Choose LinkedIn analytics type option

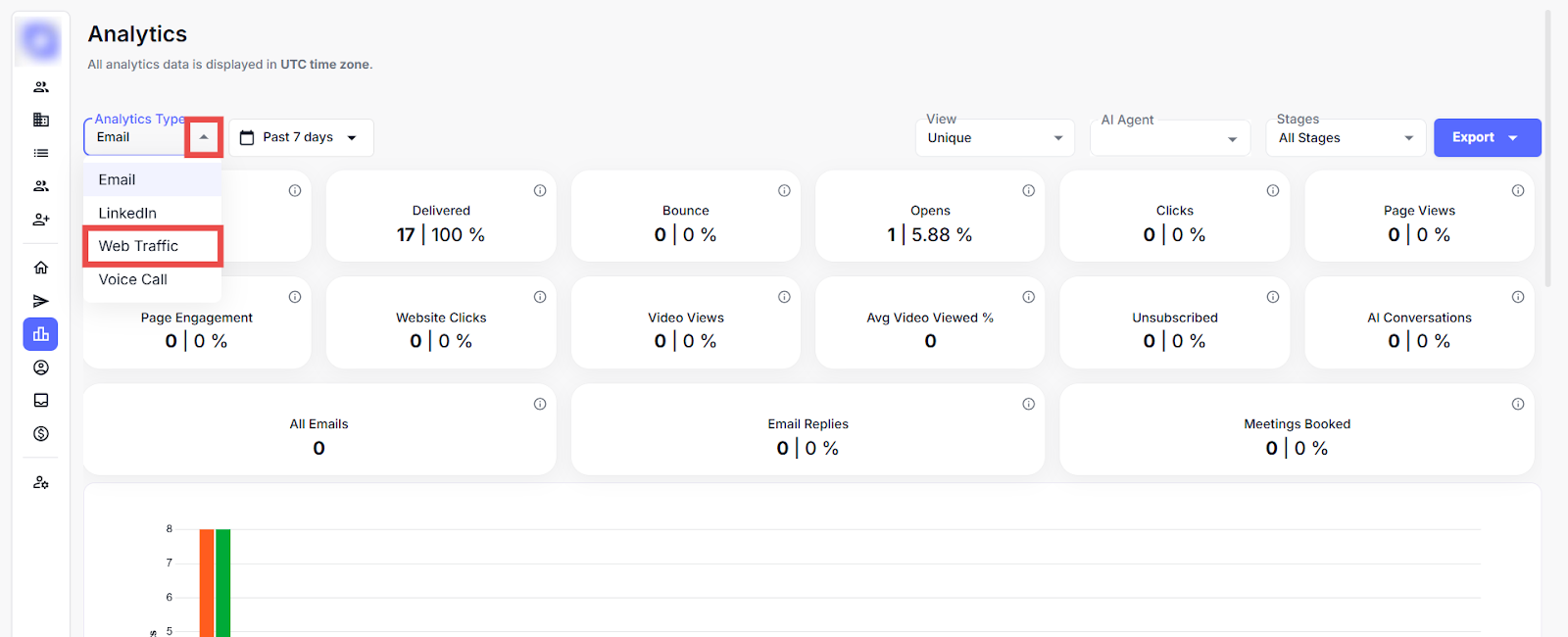coord(127,213)
